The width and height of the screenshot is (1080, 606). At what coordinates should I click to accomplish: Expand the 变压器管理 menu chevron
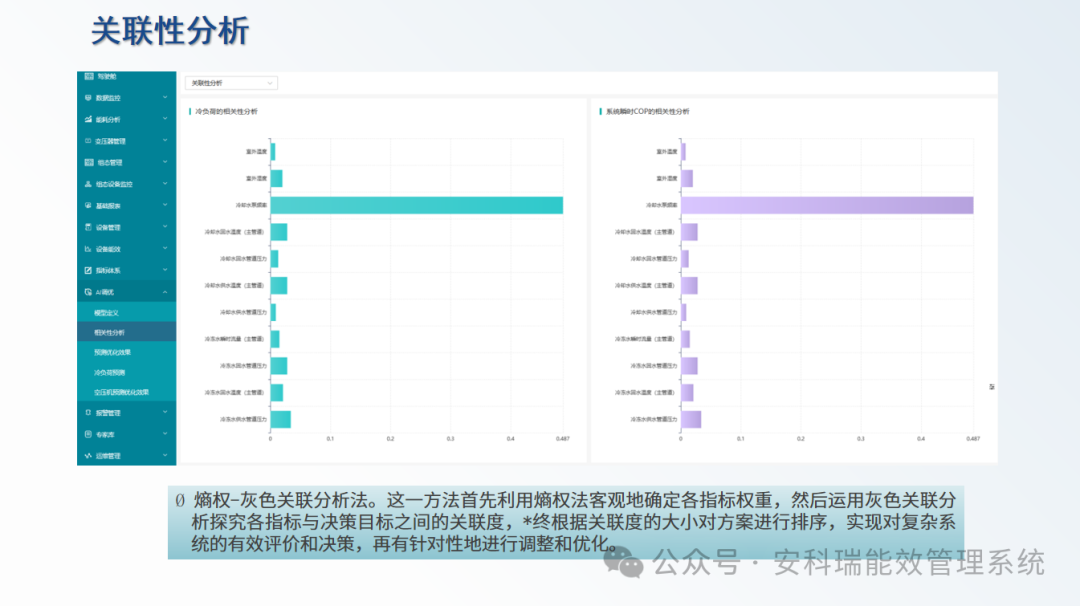click(165, 140)
